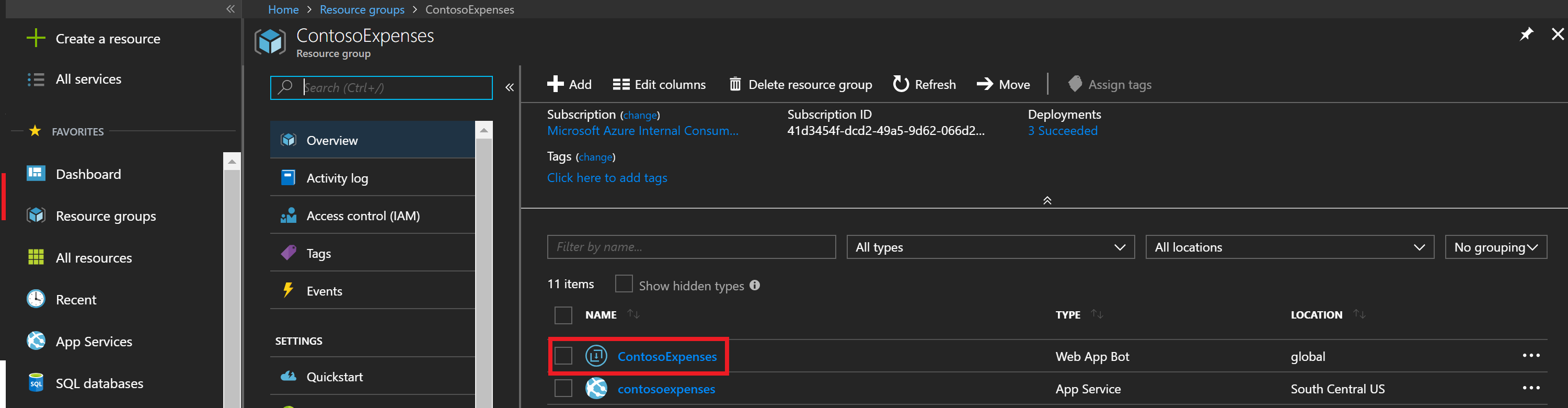Toggle Show hidden types checkbox
Screen dimensions: 1568x408
(624, 284)
